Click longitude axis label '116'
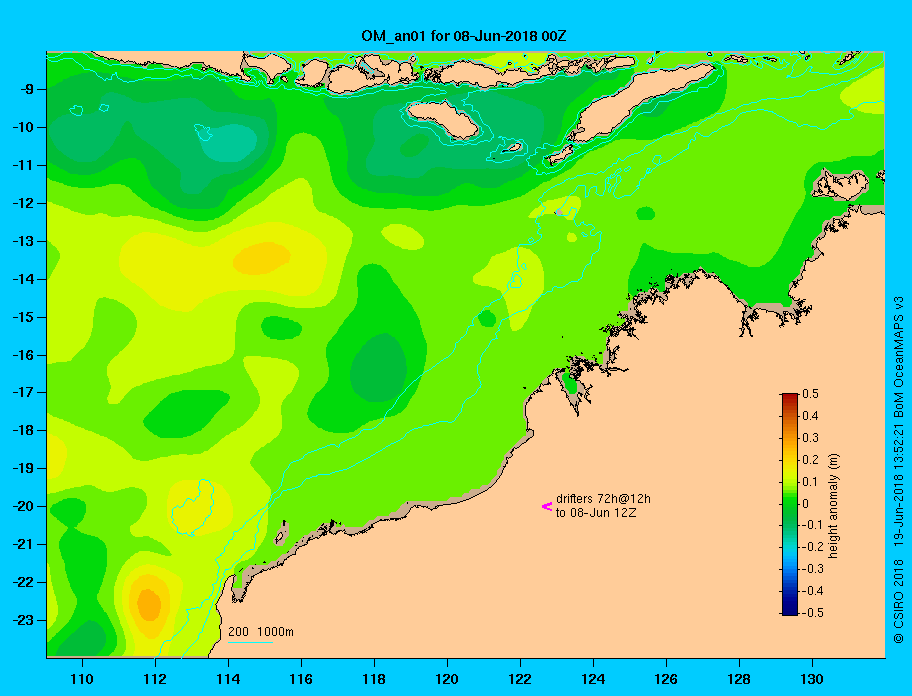 (301, 679)
